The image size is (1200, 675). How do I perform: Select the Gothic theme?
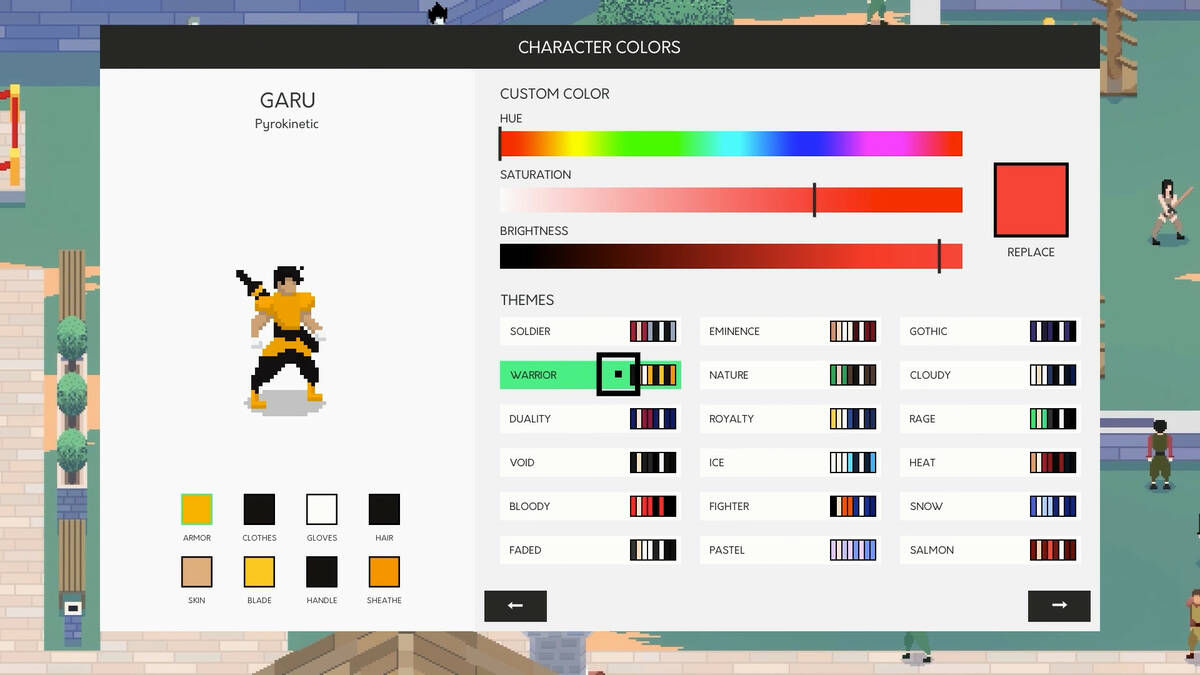click(x=990, y=331)
